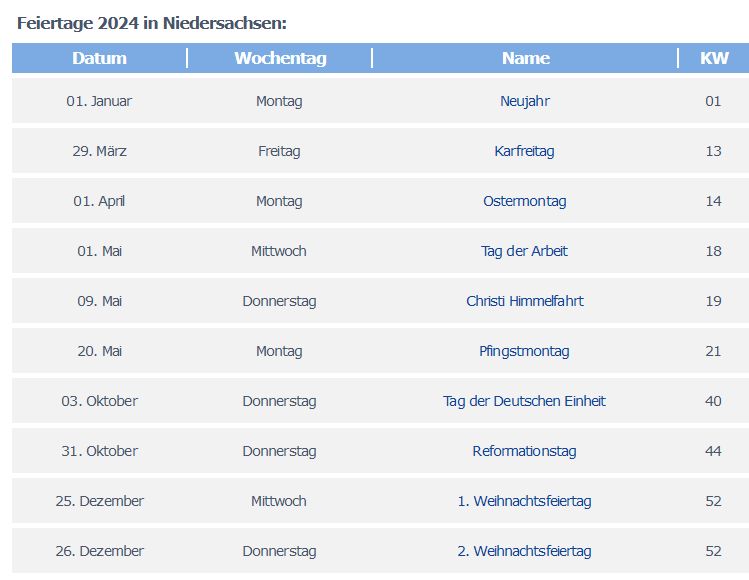Image resolution: width=749 pixels, height=580 pixels.
Task: Open the Ostermontag link
Action: (524, 201)
